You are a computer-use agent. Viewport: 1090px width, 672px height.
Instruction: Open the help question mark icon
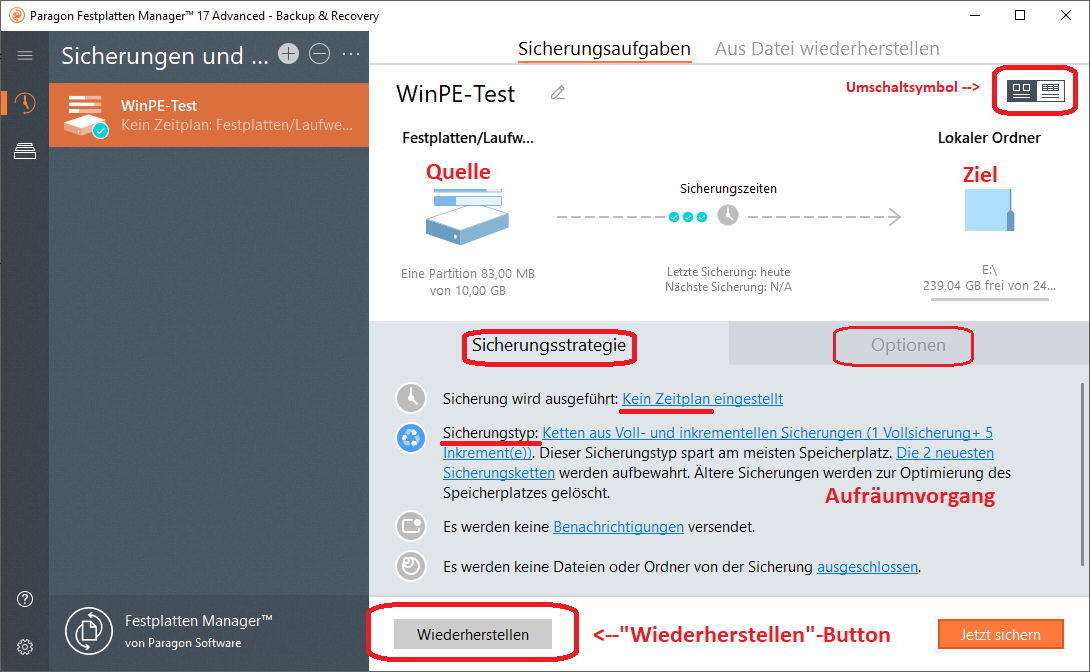25,599
